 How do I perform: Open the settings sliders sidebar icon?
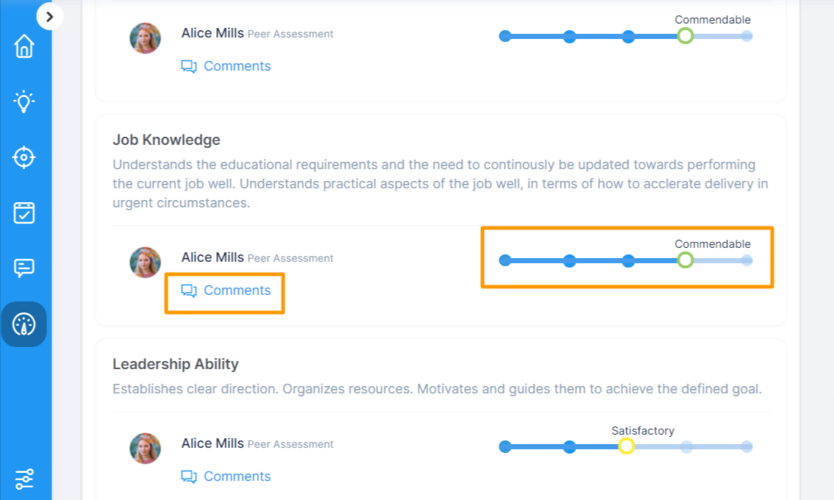pos(24,479)
